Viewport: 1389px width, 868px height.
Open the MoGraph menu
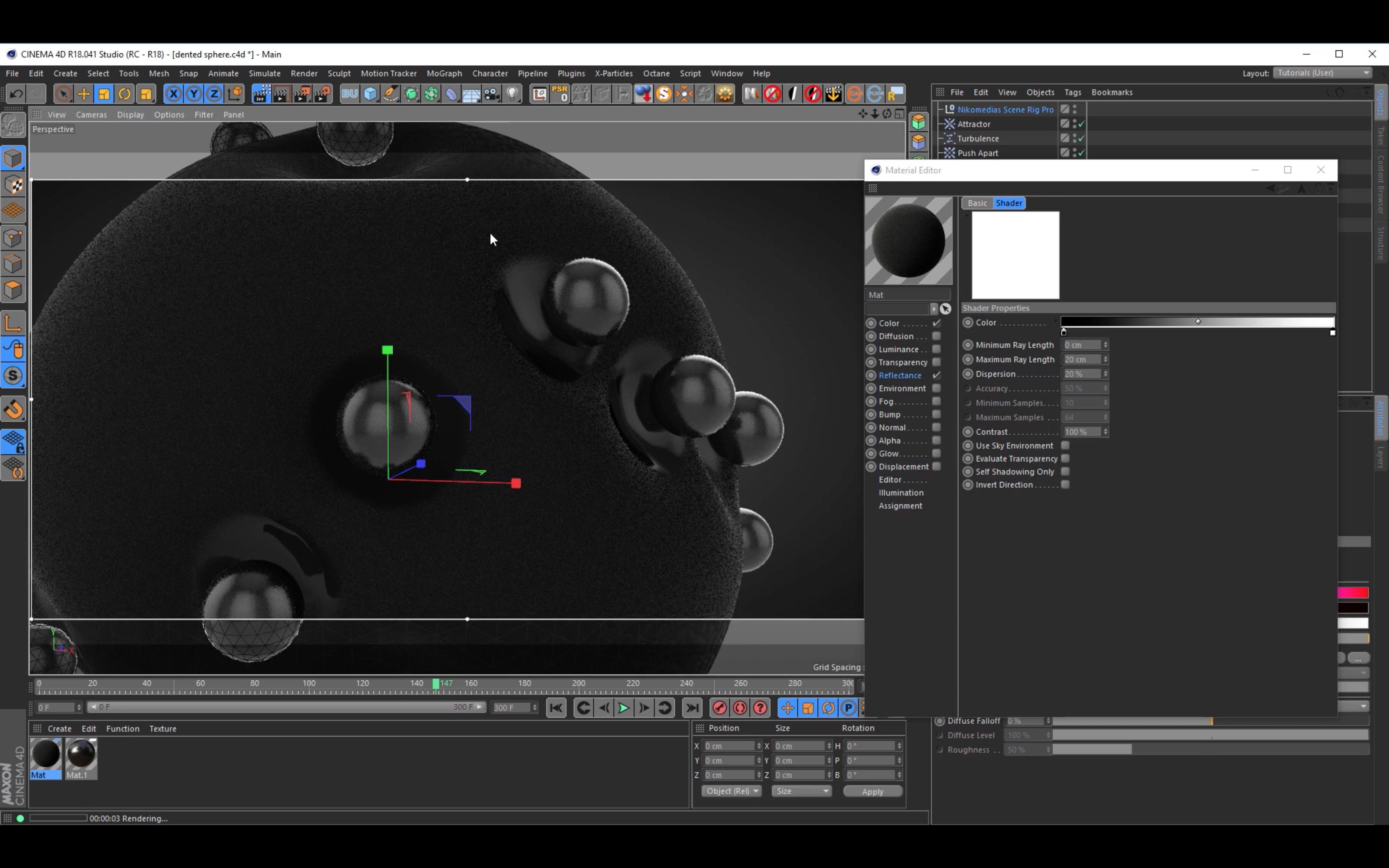click(x=444, y=74)
